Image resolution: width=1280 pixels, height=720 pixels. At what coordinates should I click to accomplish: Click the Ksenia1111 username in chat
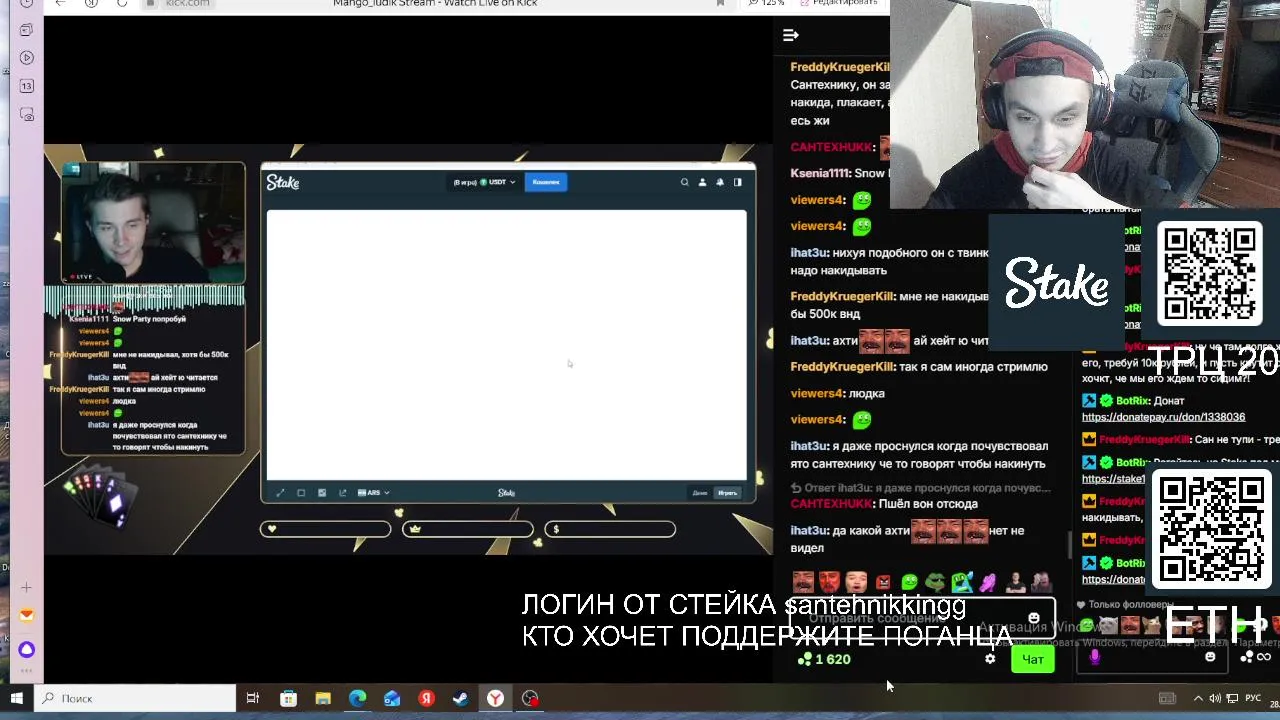(x=820, y=173)
